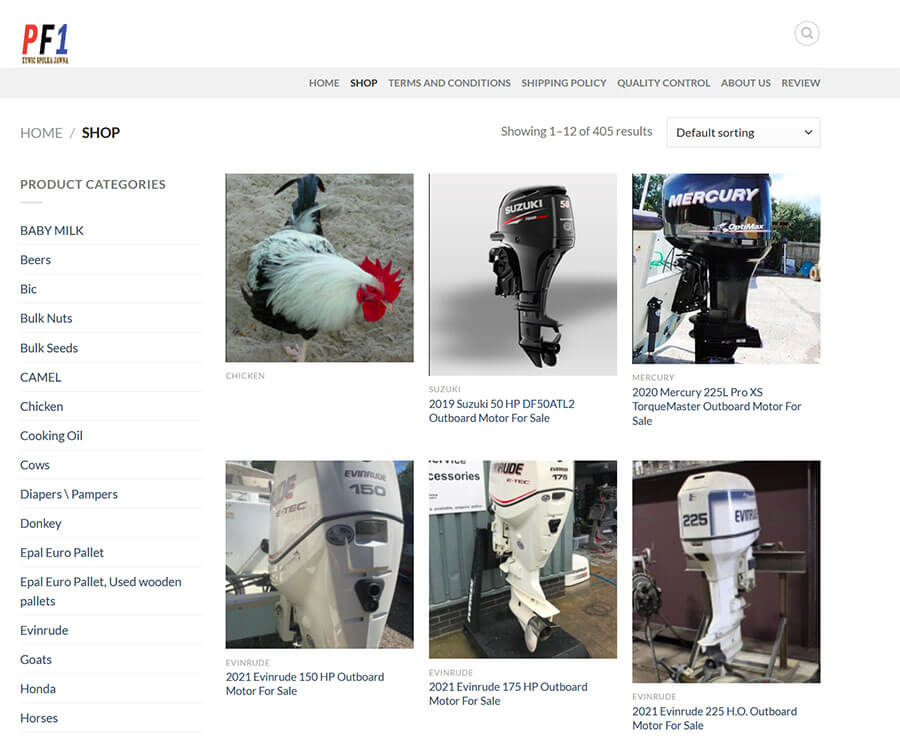Select the BABY MILK category

click(x=52, y=230)
